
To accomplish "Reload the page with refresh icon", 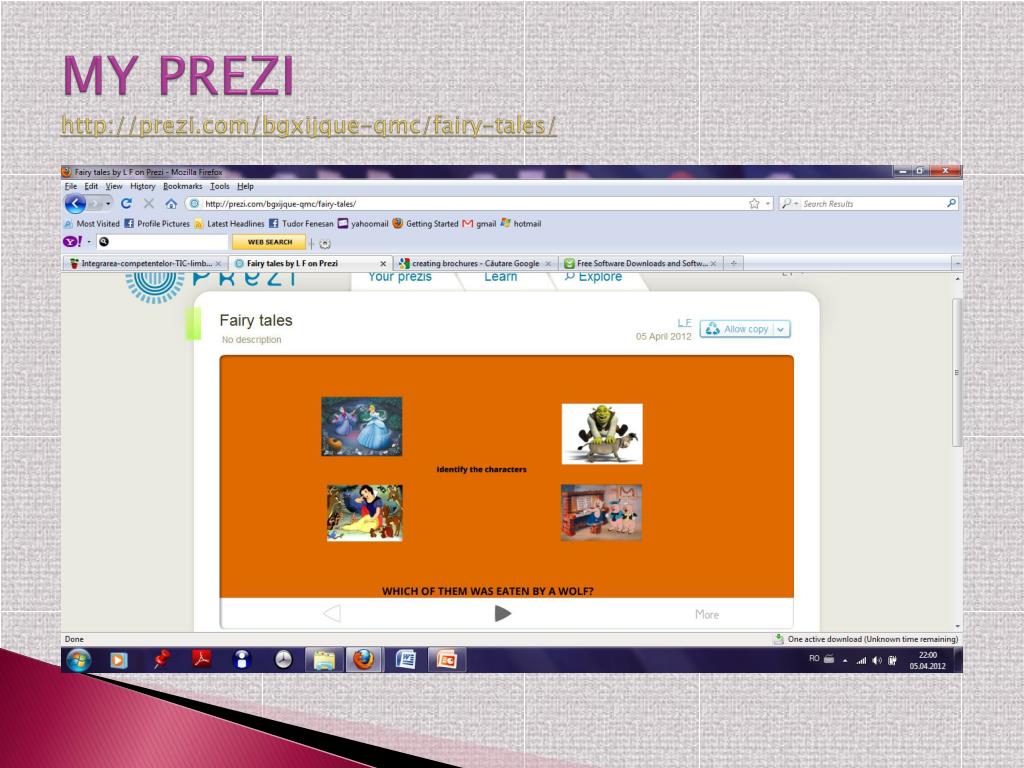I will tap(127, 204).
